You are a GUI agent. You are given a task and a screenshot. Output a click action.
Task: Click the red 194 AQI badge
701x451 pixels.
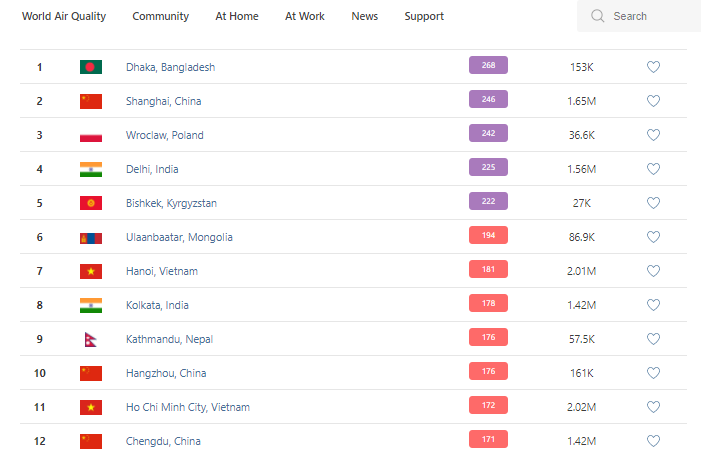click(488, 236)
